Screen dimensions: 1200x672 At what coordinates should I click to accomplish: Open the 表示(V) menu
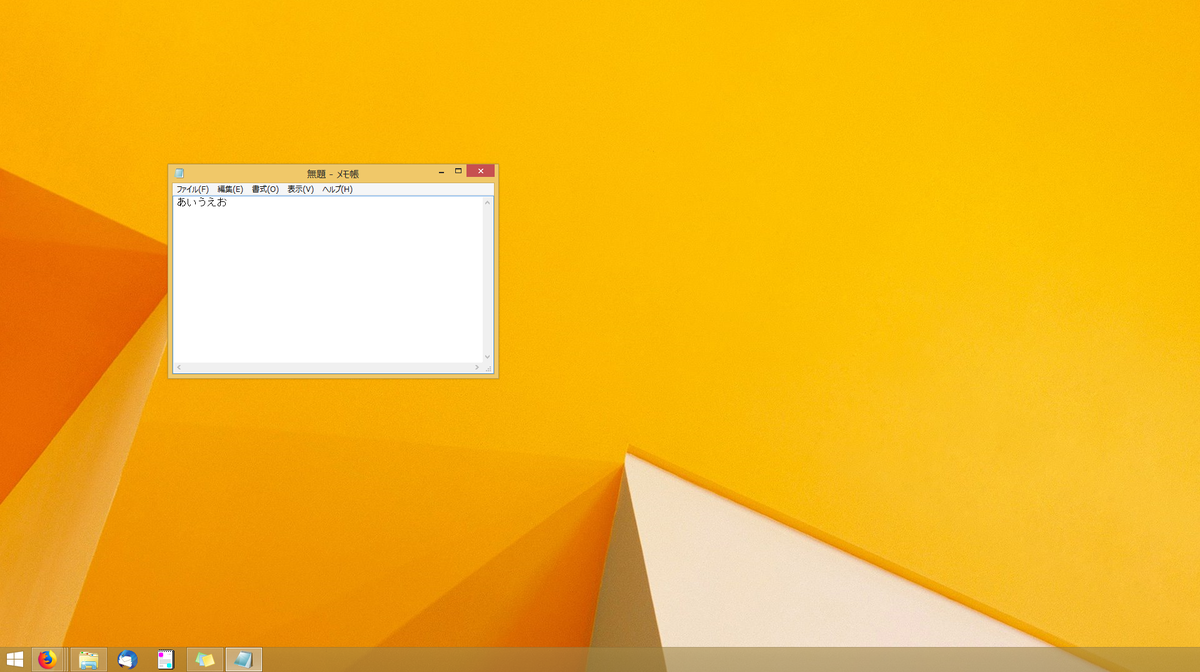pyautogui.click(x=299, y=188)
